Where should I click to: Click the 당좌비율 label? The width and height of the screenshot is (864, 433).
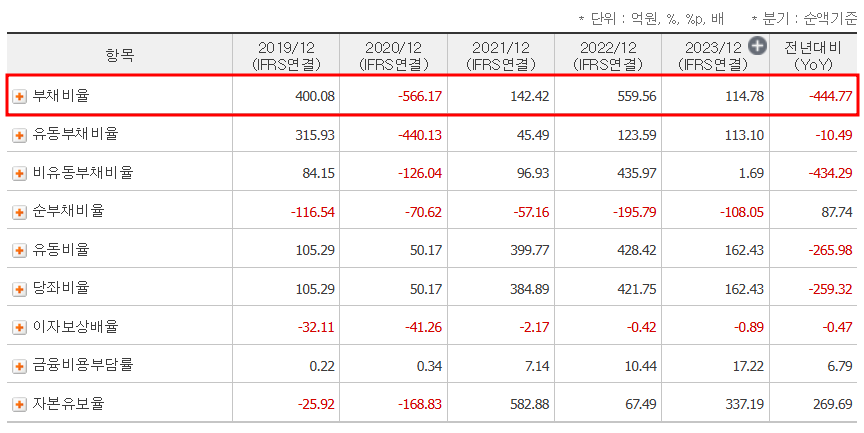tap(61, 288)
